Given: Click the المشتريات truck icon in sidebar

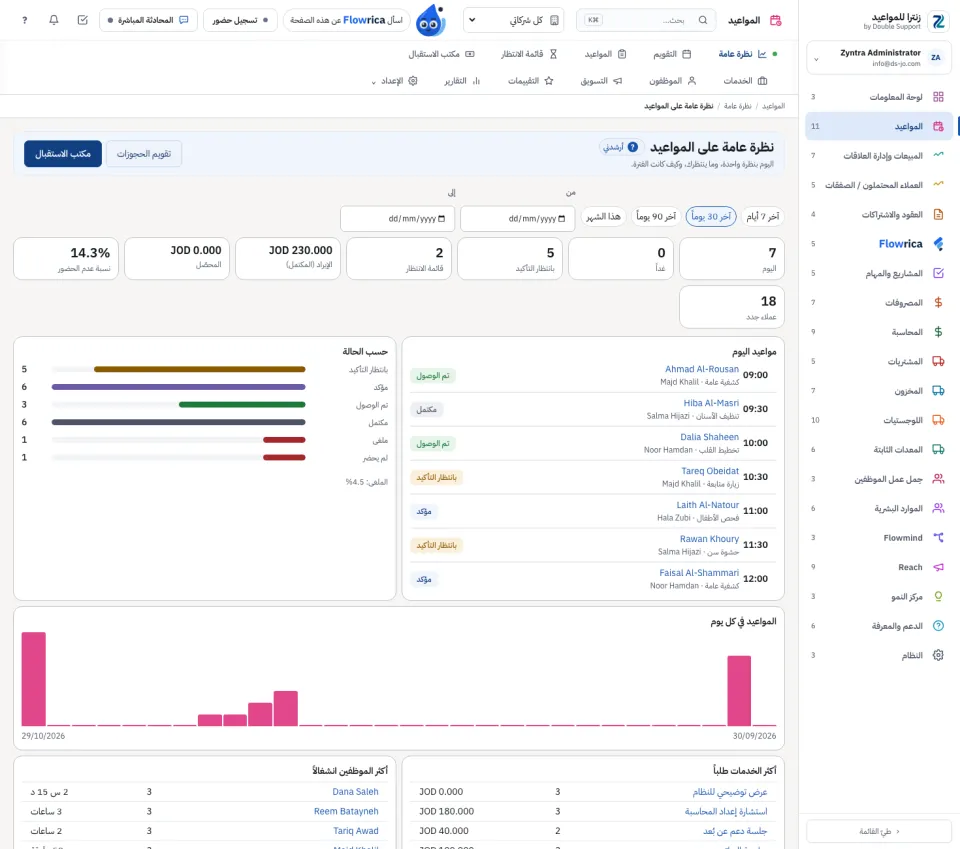Looking at the screenshot, I should pyautogui.click(x=938, y=361).
